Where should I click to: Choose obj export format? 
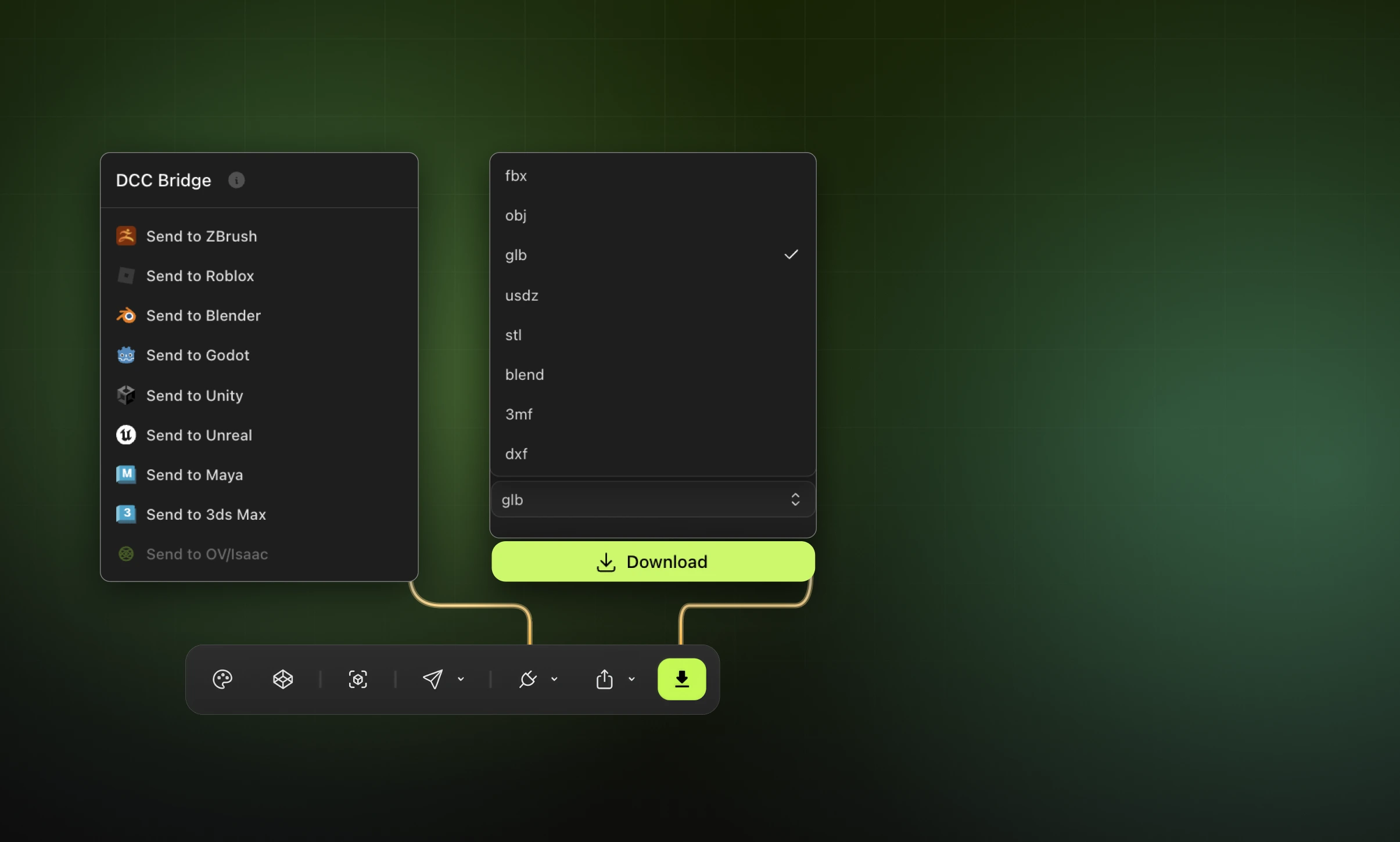pyautogui.click(x=653, y=215)
